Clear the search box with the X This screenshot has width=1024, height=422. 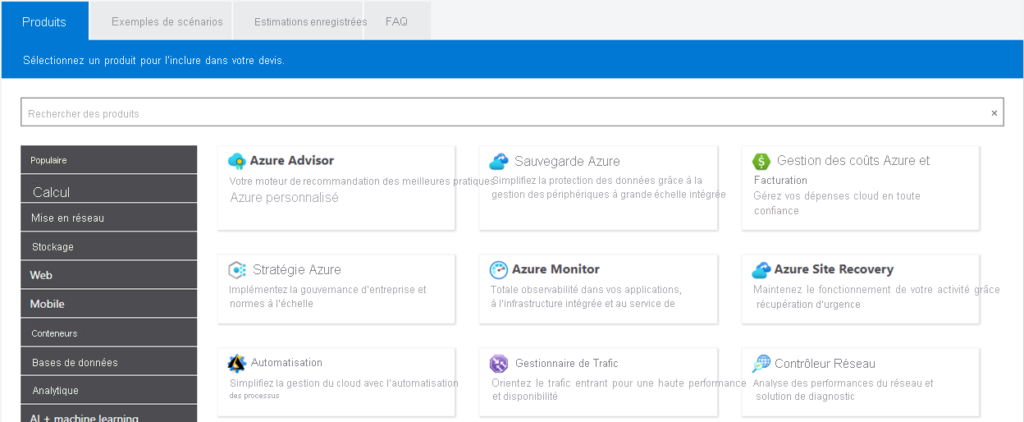tap(994, 113)
